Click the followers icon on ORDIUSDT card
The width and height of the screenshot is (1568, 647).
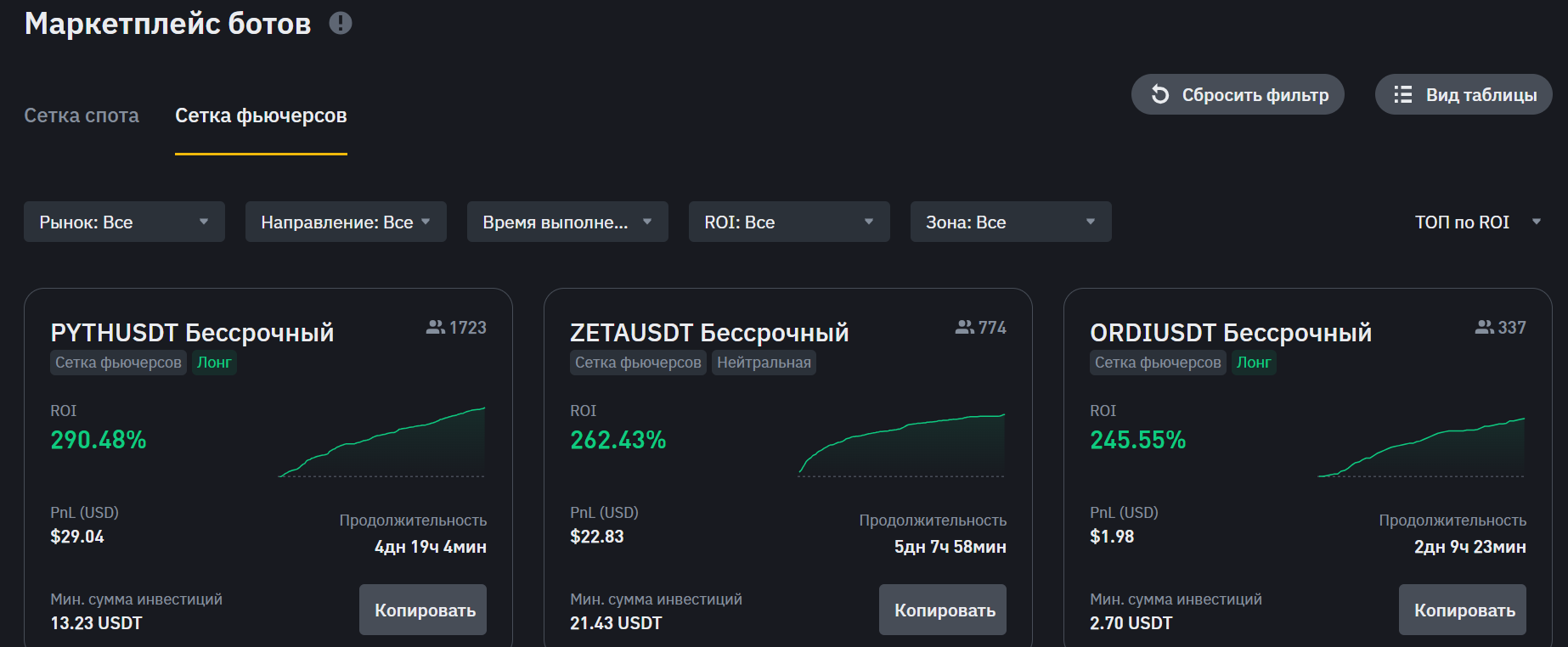[1485, 327]
